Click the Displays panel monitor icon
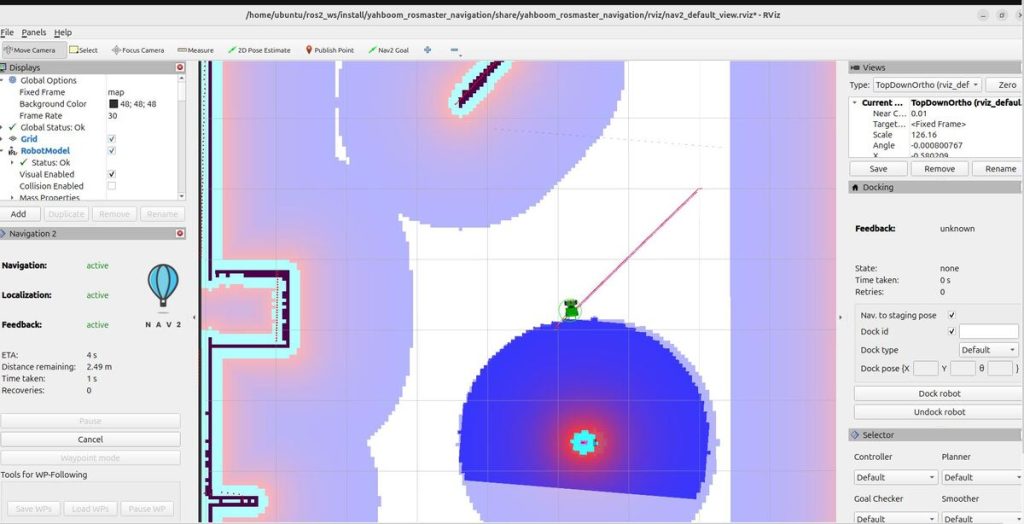 (x=3, y=67)
